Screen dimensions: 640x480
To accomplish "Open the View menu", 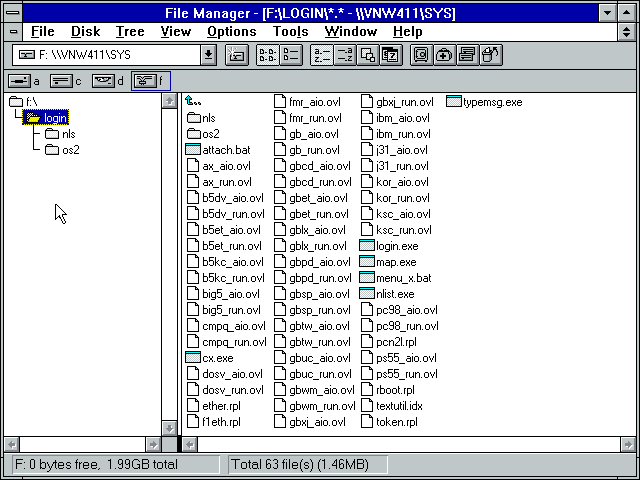I will point(176,31).
